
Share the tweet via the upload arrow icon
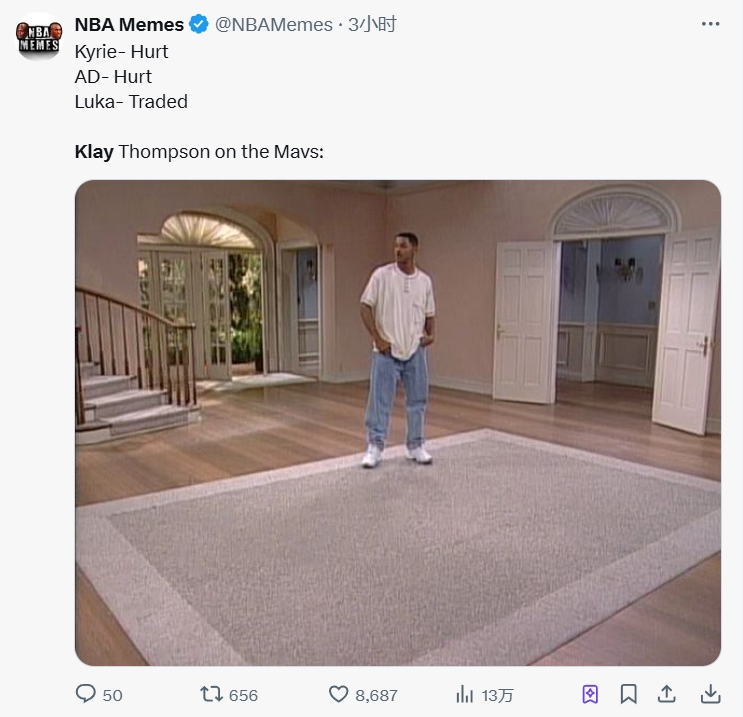point(667,694)
